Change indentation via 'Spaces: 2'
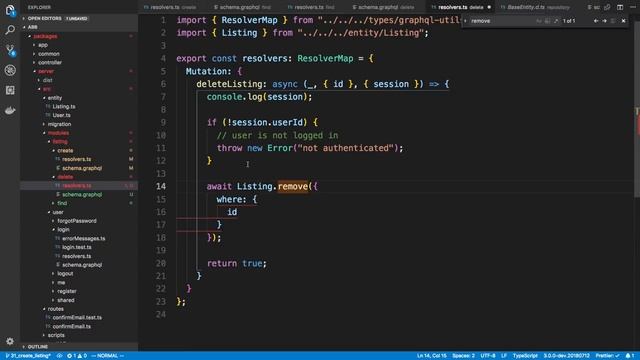The width and height of the screenshot is (640, 360). point(463,356)
